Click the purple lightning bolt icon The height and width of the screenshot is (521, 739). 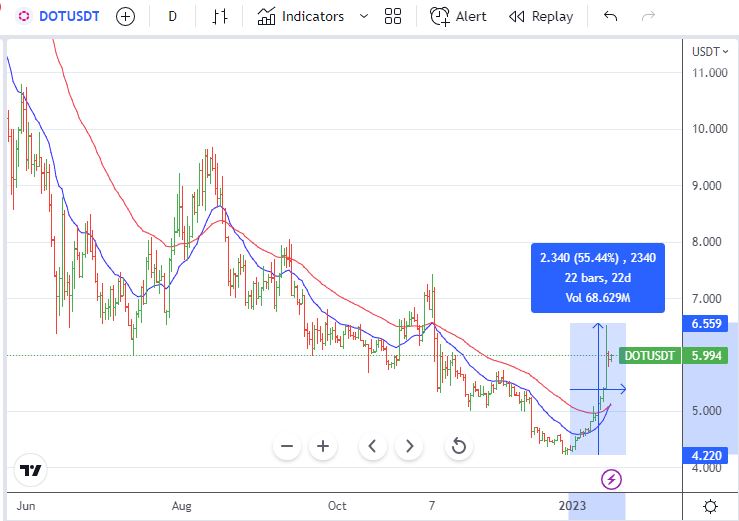pos(611,480)
